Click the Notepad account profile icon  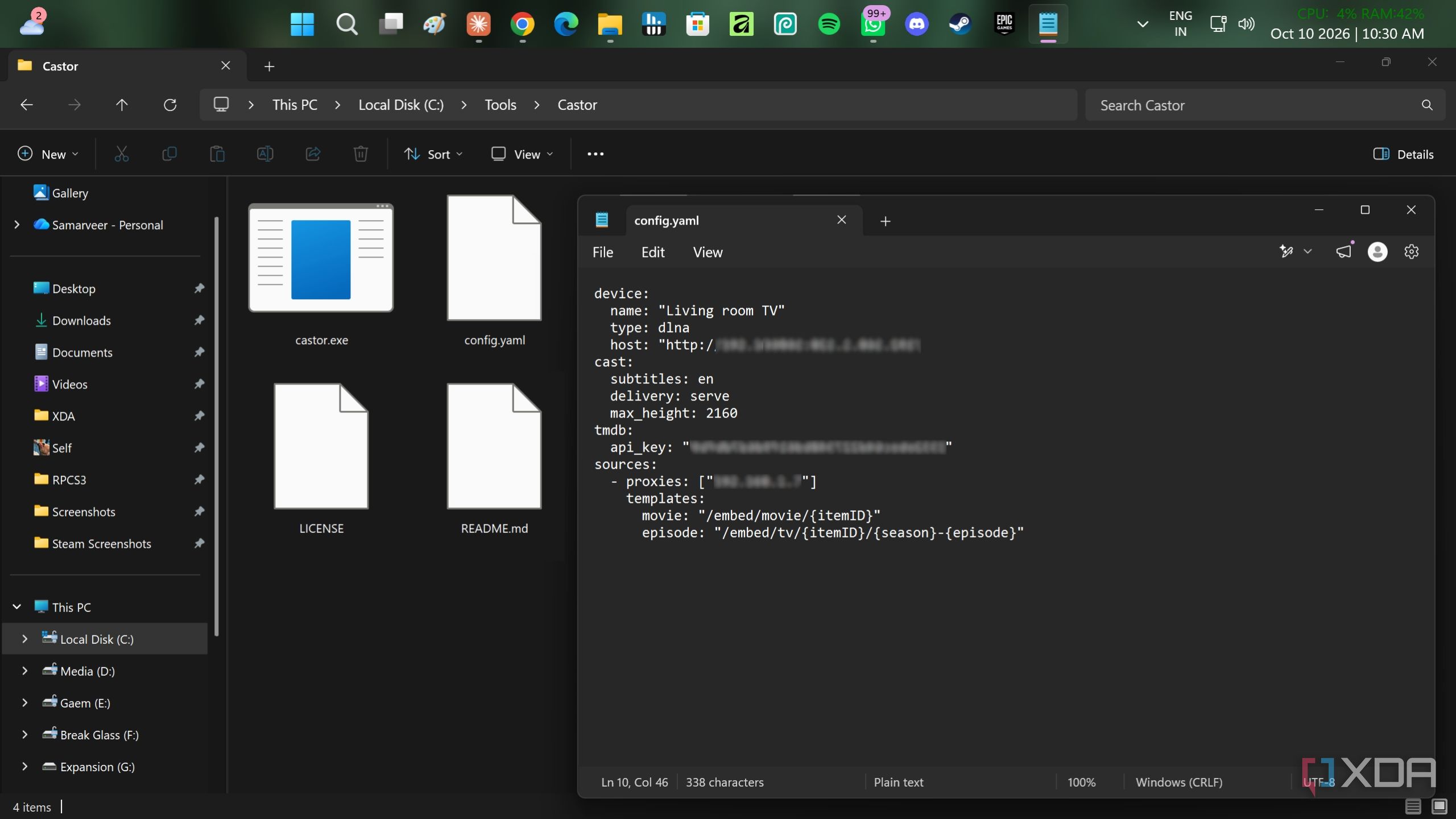pyautogui.click(x=1377, y=251)
